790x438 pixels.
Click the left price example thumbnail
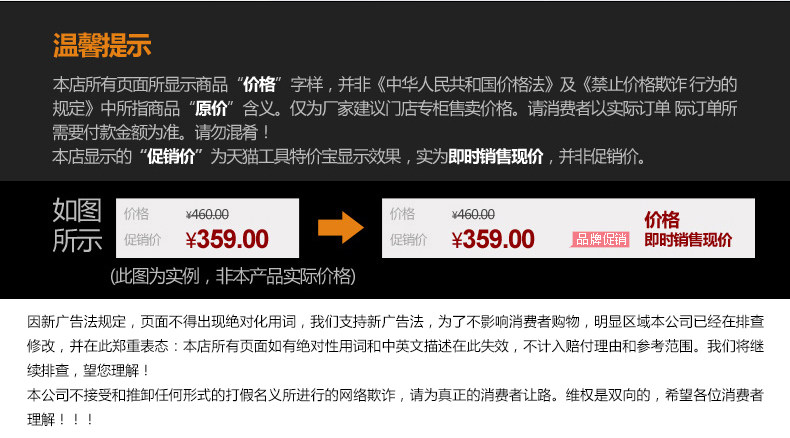click(207, 228)
